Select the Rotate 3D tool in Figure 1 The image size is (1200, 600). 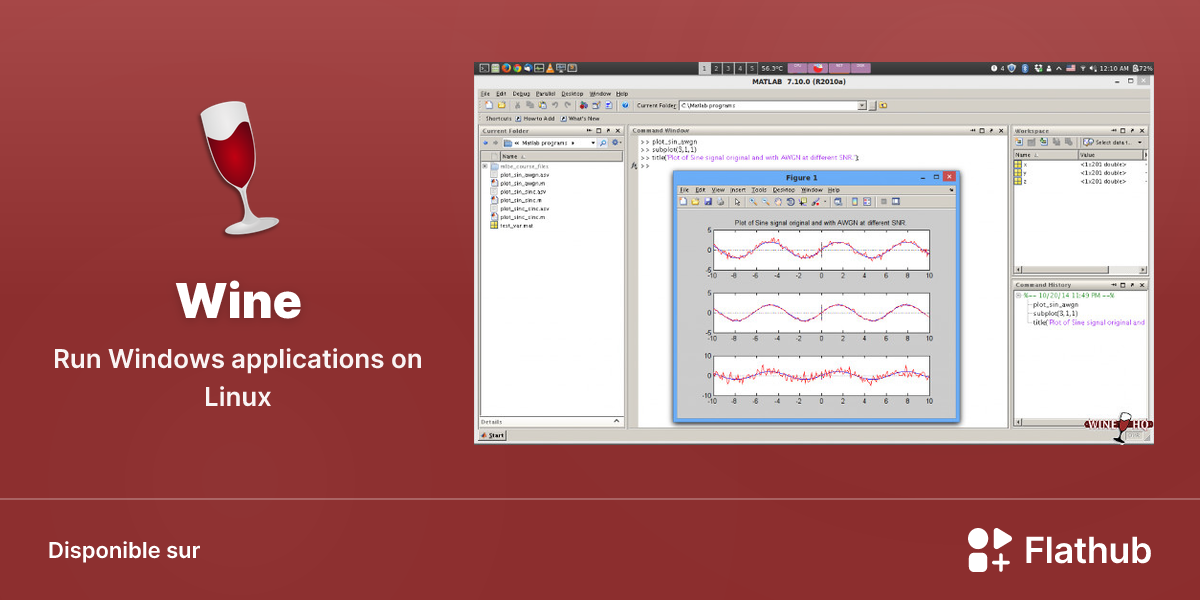[790, 201]
